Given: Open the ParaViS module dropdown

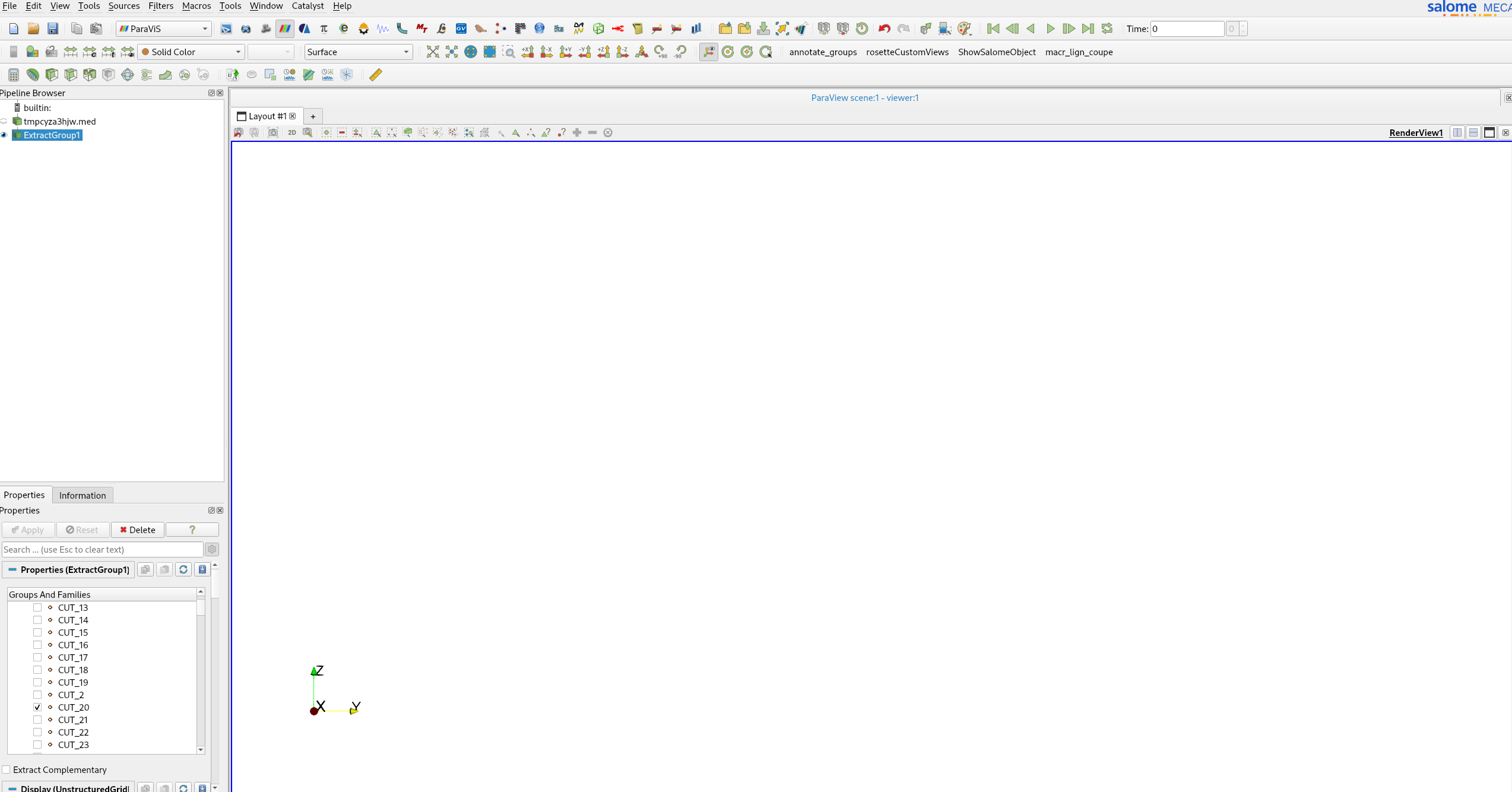Looking at the screenshot, I should coord(164,28).
